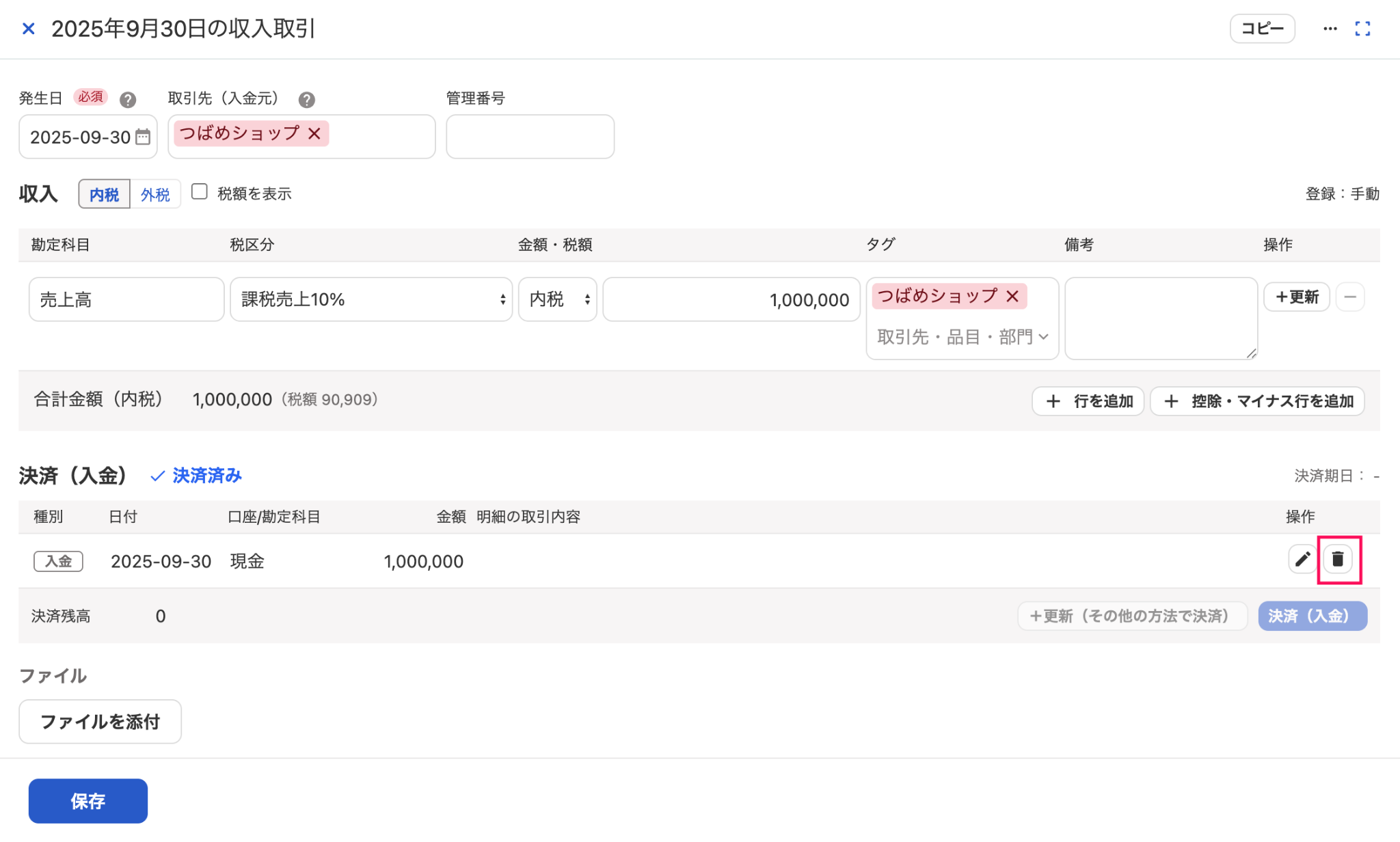Click the 売上高 account field
1400x842 pixels.
click(126, 299)
